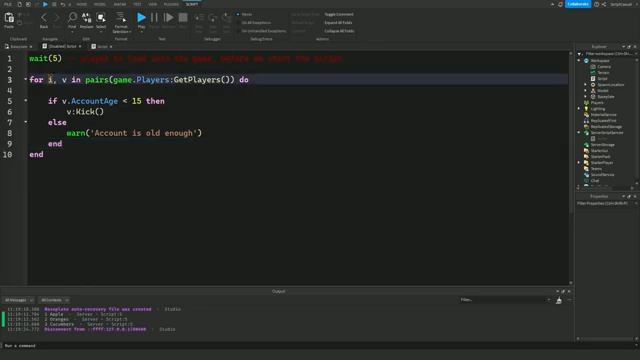
Task: Collapse the if-block fold on line 5
Action: click(x=25, y=100)
